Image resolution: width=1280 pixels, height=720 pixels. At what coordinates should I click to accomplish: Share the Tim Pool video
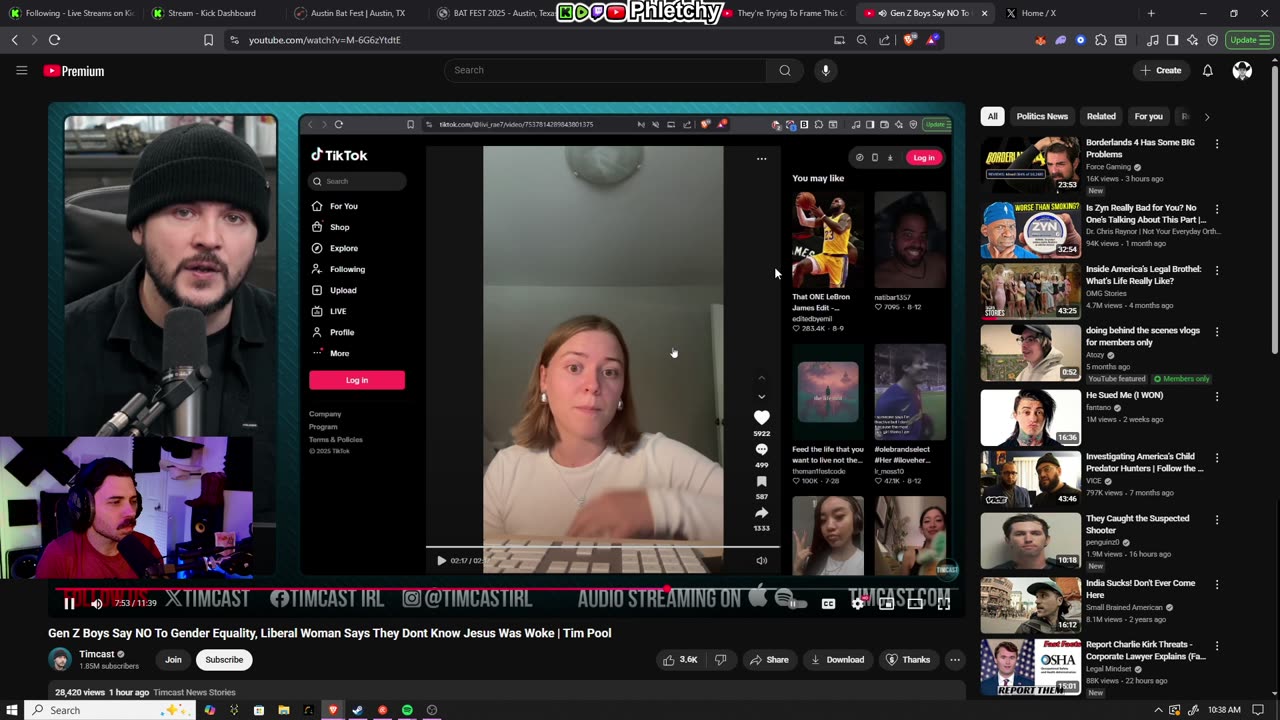coord(770,660)
